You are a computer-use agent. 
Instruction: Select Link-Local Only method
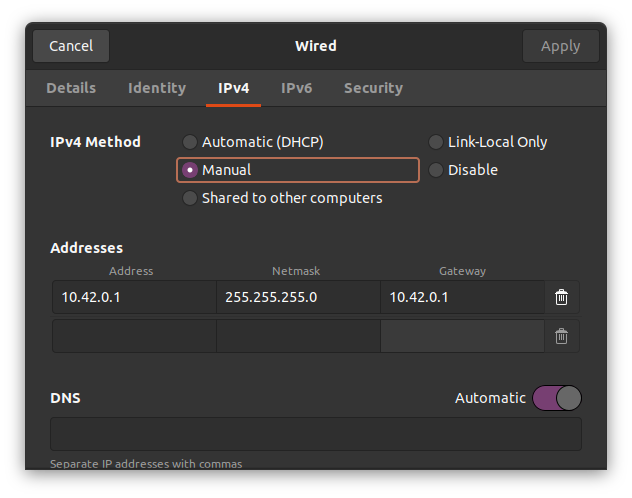click(x=436, y=142)
